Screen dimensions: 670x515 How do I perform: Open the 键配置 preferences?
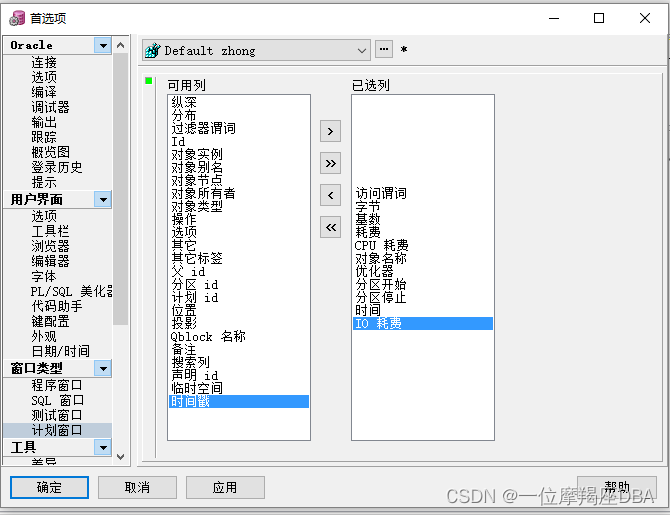point(50,321)
